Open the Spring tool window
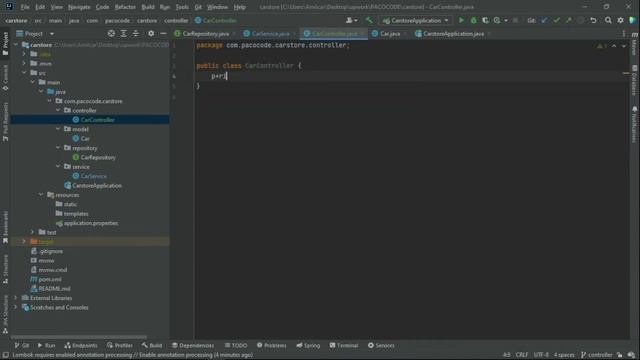The image size is (640, 360). coord(308,345)
